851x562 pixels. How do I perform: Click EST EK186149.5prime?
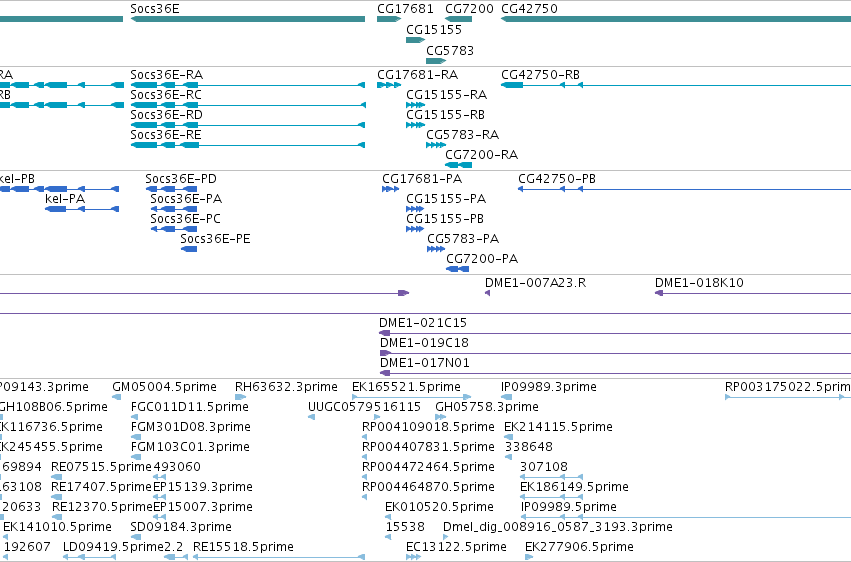[x=574, y=487]
